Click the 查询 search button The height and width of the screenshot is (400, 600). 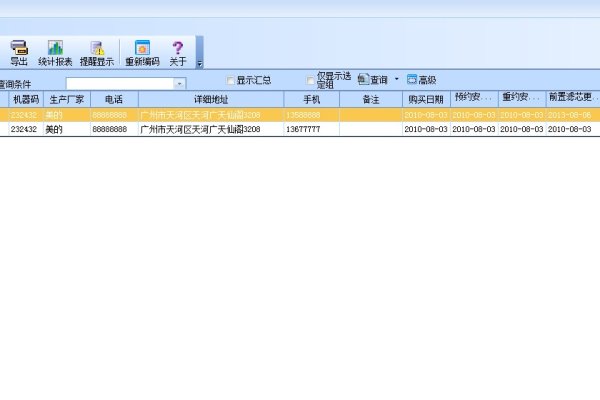pos(373,80)
